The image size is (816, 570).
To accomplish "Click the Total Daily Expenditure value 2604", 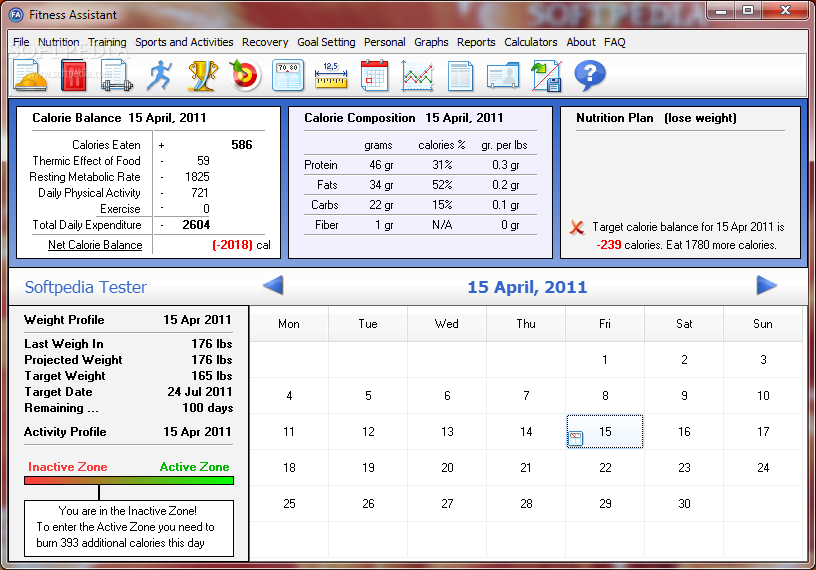I will click(196, 225).
